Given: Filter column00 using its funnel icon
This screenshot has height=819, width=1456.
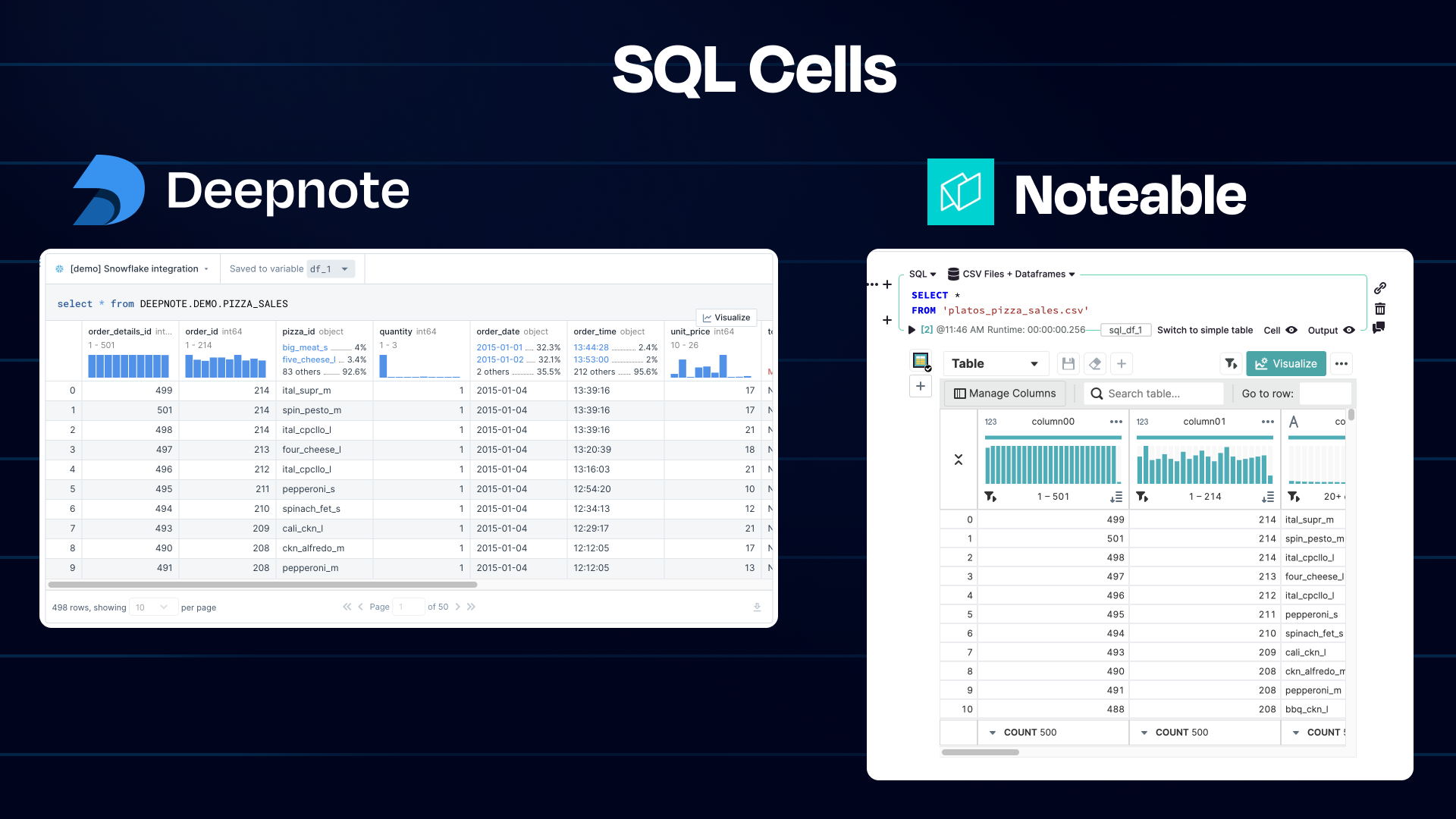Looking at the screenshot, I should click(x=990, y=497).
